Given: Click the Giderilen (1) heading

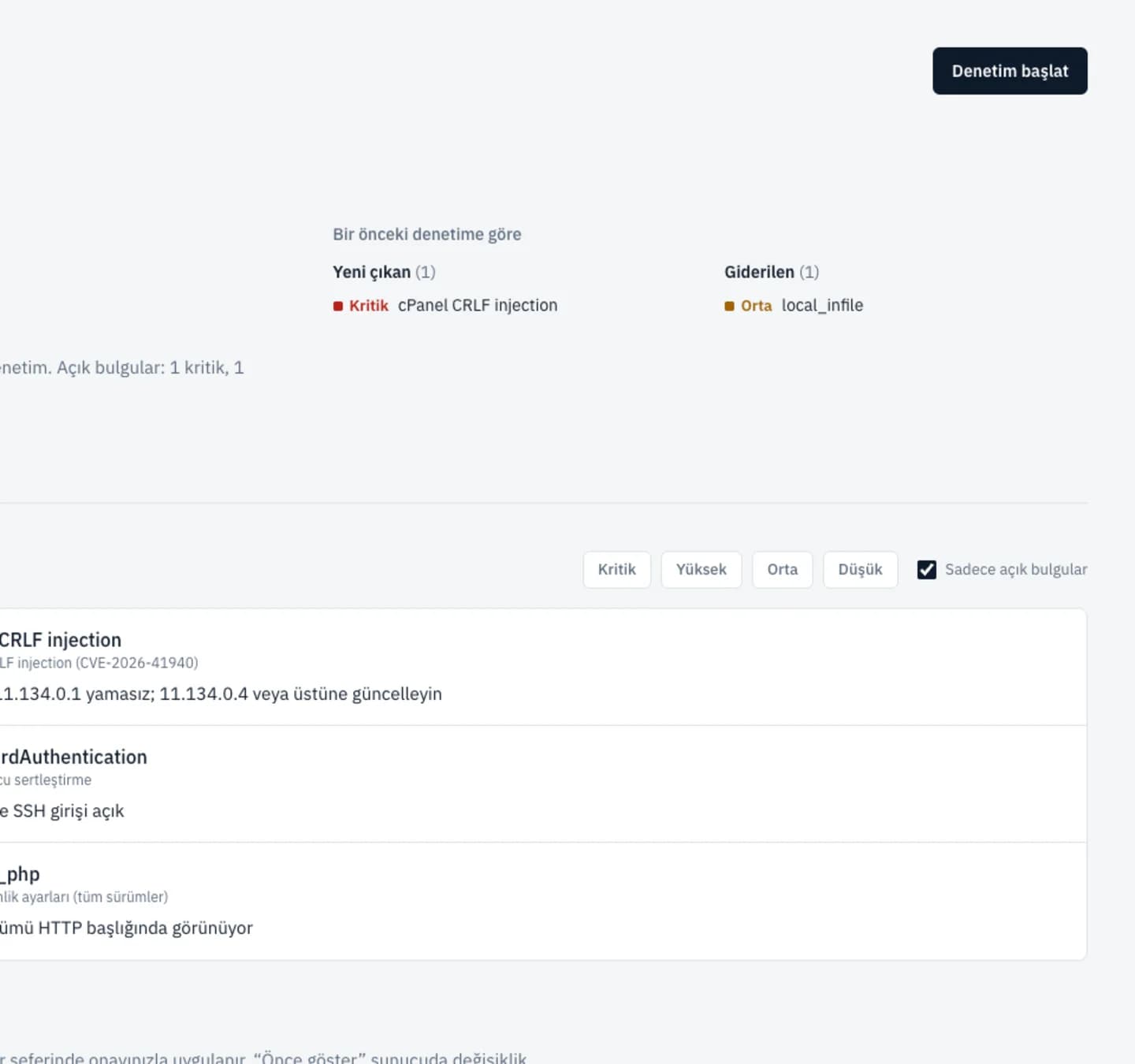Looking at the screenshot, I should click(x=772, y=272).
